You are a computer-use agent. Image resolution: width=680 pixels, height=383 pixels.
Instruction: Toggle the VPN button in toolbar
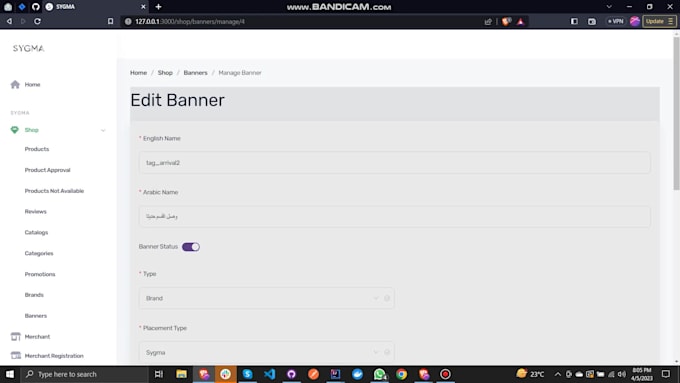click(615, 21)
